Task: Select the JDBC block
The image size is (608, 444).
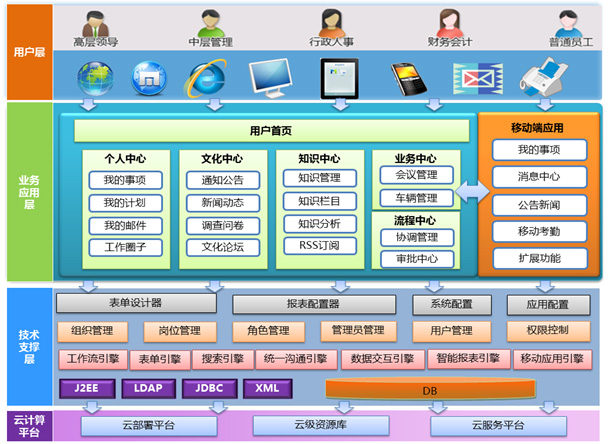Action: pyautogui.click(x=209, y=389)
